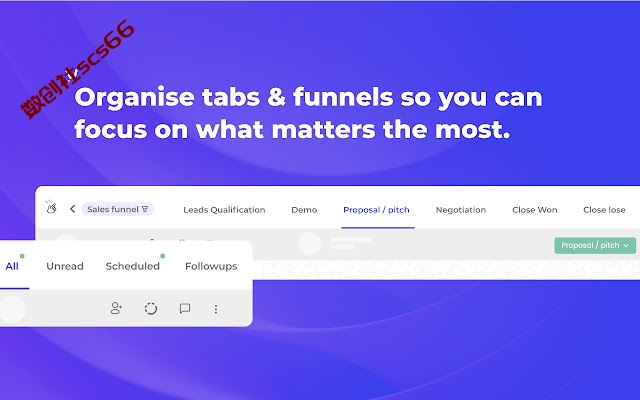The height and width of the screenshot is (400, 640).
Task: Expand the green Proposal / pitch dropdown
Action: click(x=595, y=245)
